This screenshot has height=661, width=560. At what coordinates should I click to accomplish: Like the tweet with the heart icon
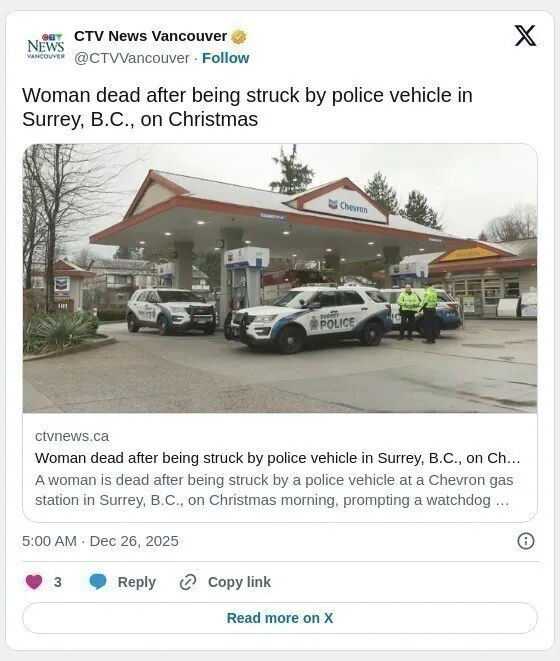pyautogui.click(x=34, y=582)
